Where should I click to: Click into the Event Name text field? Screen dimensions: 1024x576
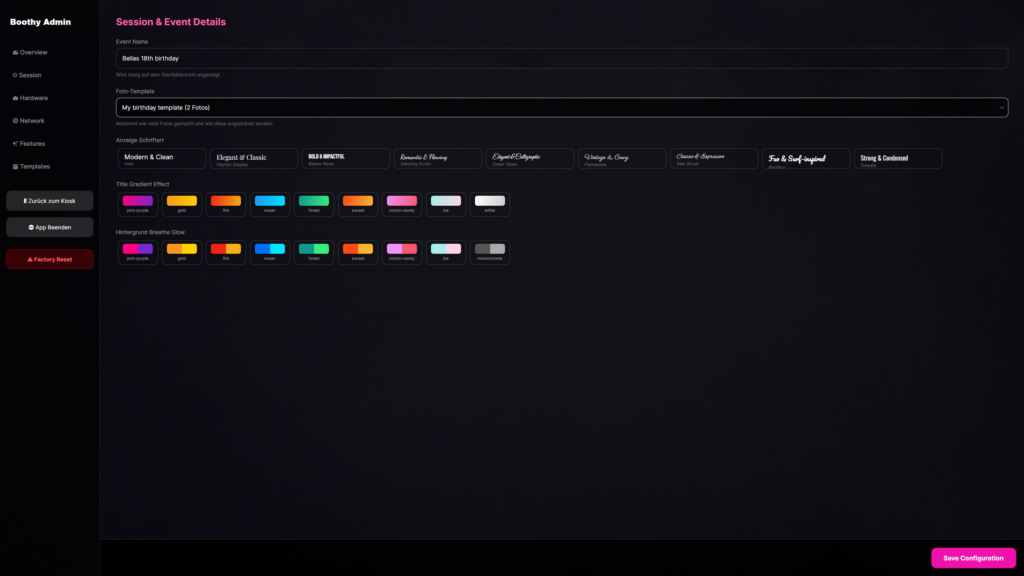pos(560,58)
